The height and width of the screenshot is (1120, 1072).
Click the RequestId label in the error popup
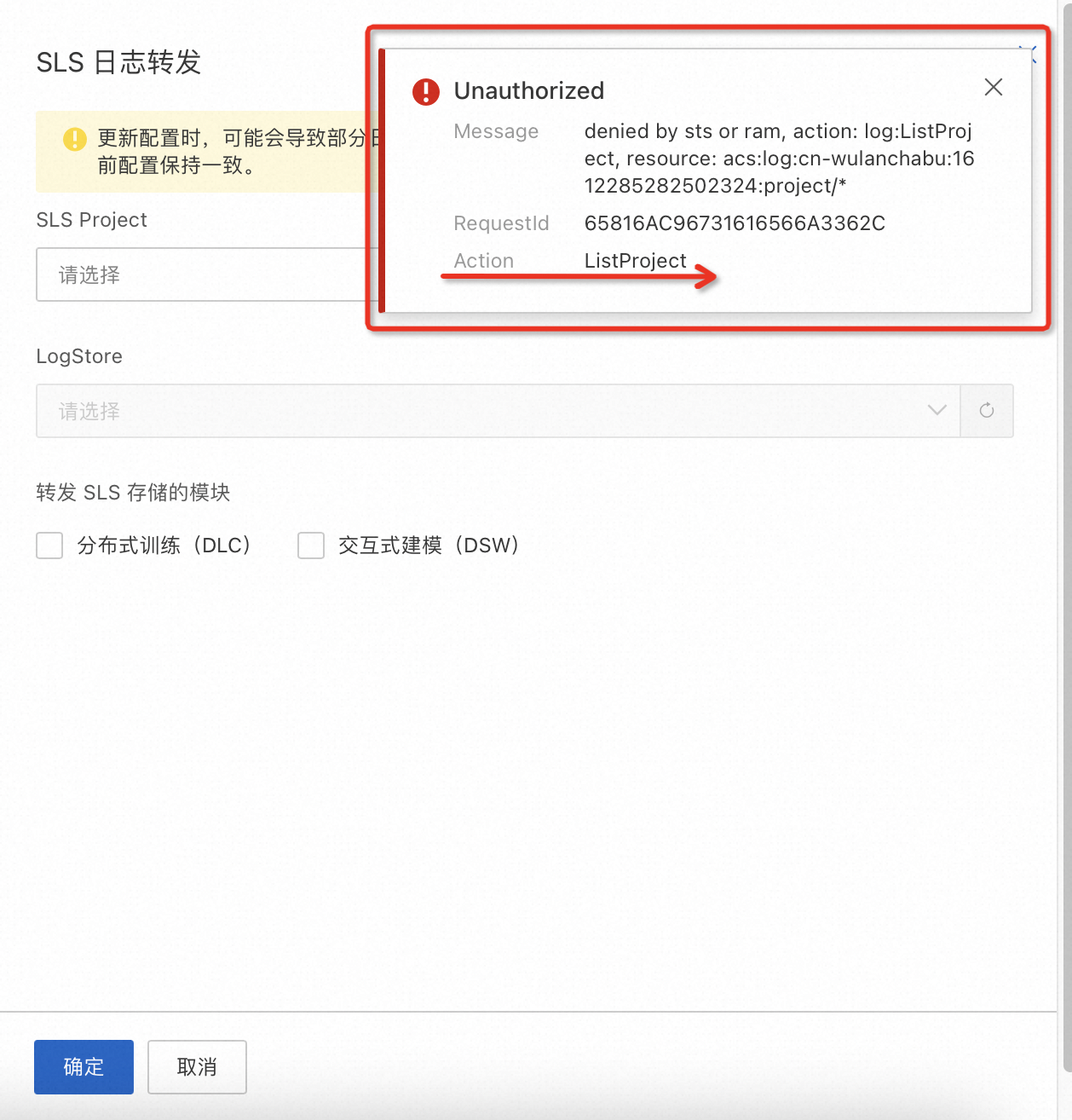tap(501, 223)
